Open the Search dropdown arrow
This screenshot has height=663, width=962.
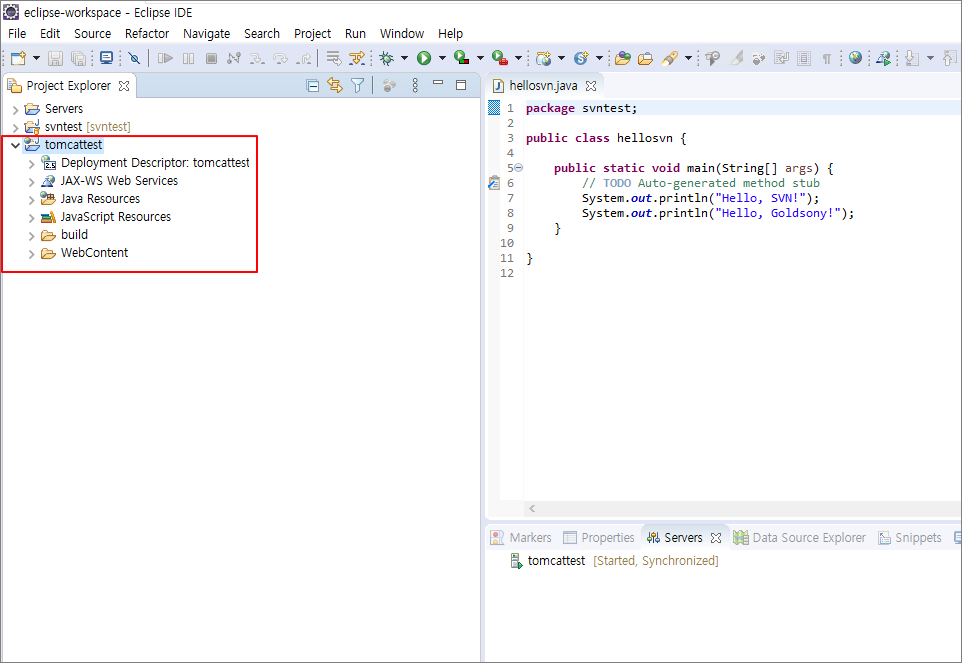(688, 58)
